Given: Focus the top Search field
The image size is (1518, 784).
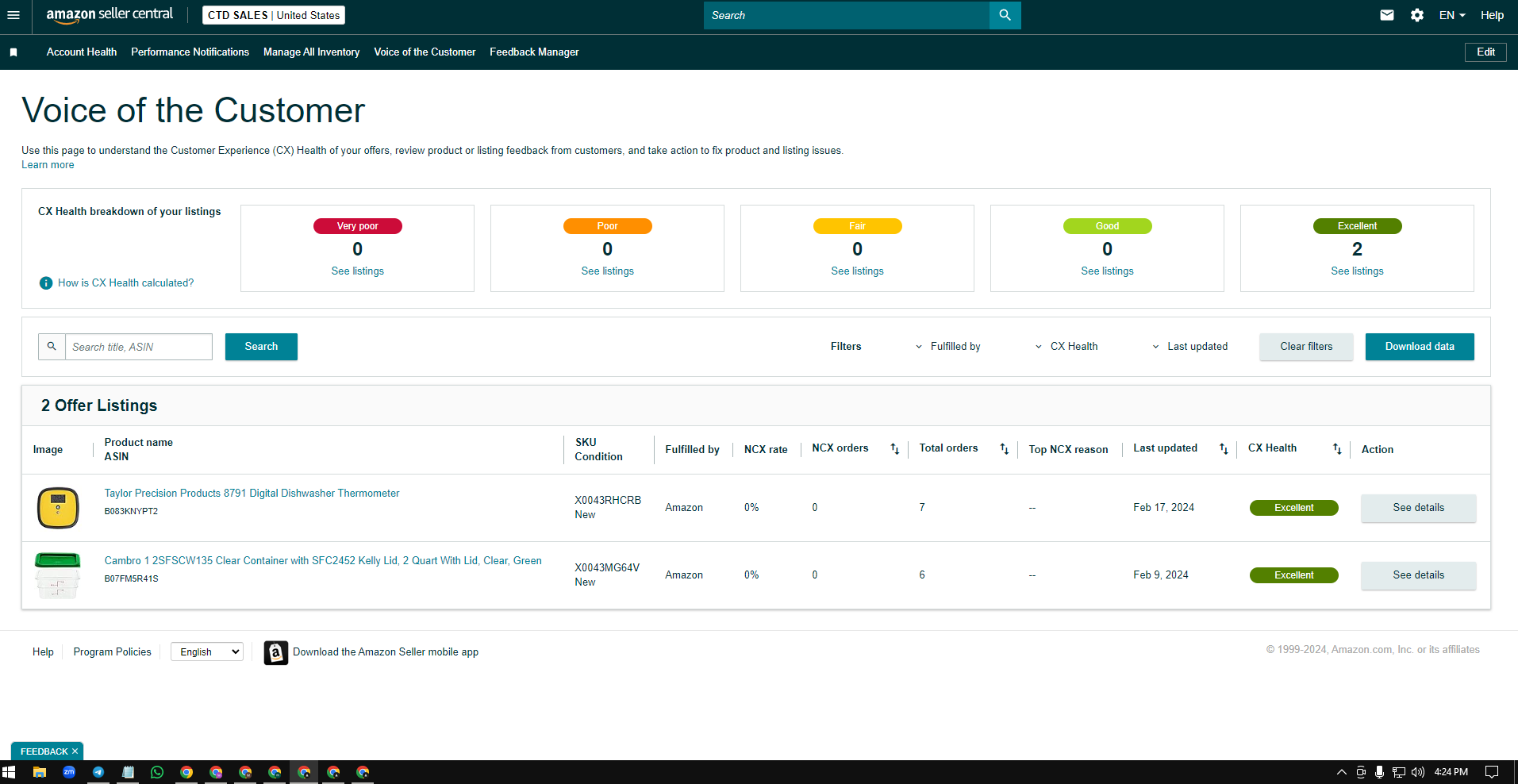Looking at the screenshot, I should pyautogui.click(x=847, y=15).
